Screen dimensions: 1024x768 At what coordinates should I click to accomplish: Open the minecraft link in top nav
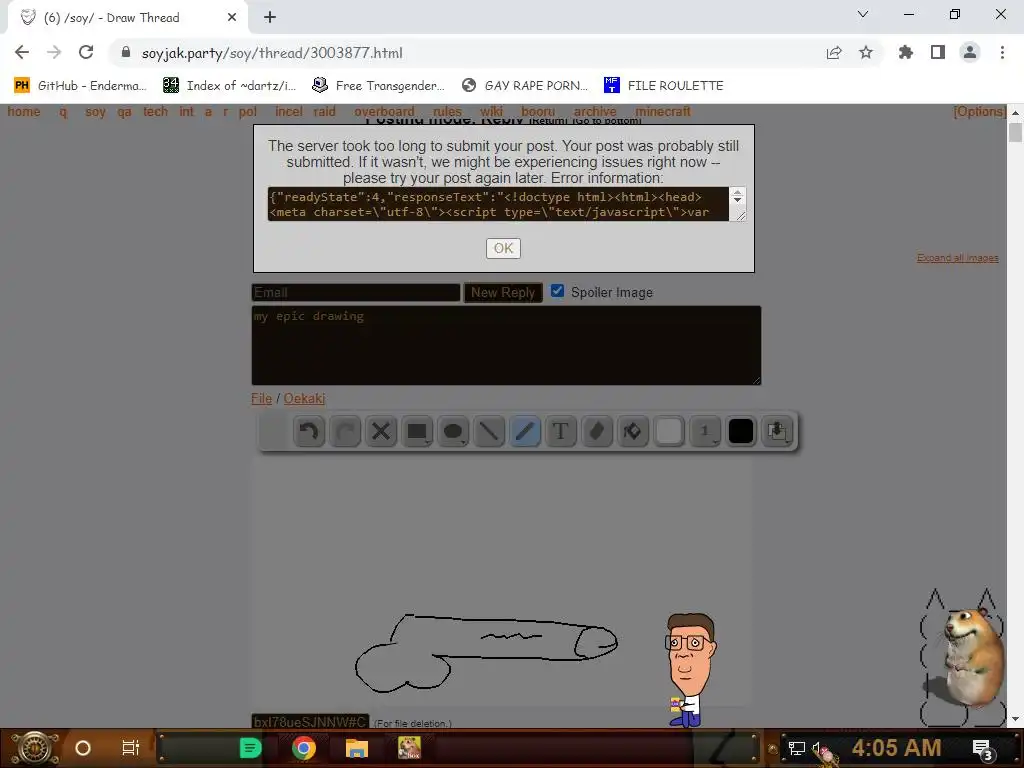663,112
